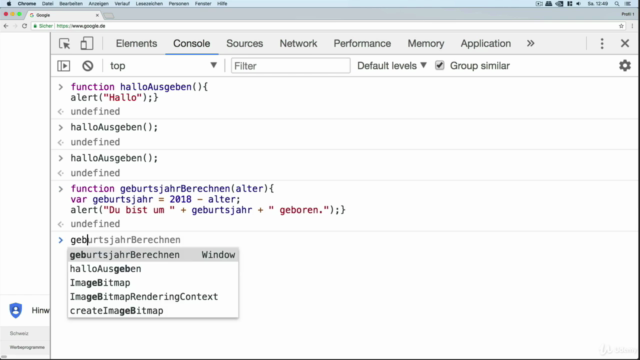Open the Chrome menu in menu bar
This screenshot has width=640, height=360.
[27, 4]
